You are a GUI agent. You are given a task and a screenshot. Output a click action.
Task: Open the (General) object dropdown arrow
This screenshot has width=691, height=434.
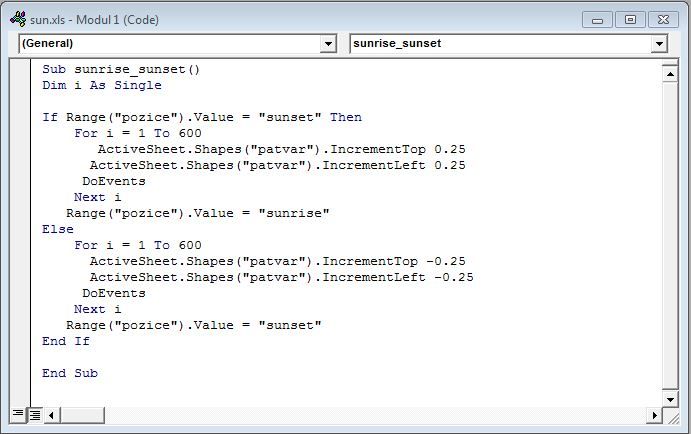328,44
